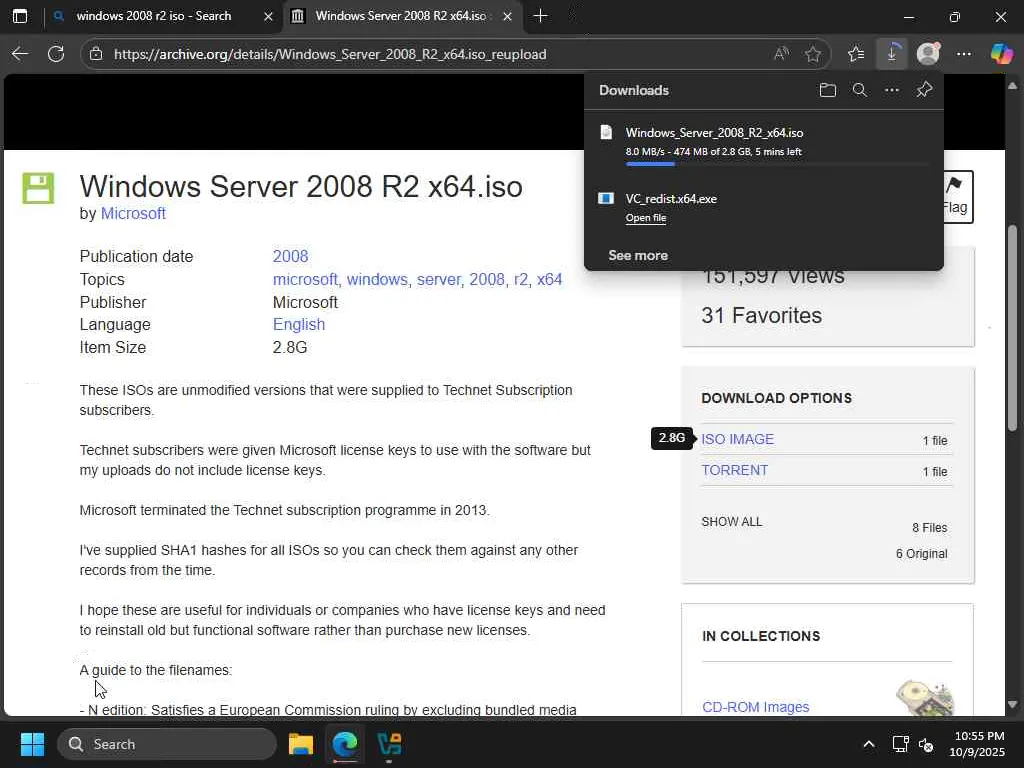Image resolution: width=1024 pixels, height=768 pixels.
Task: Click the taskbar Search box
Action: 167,744
